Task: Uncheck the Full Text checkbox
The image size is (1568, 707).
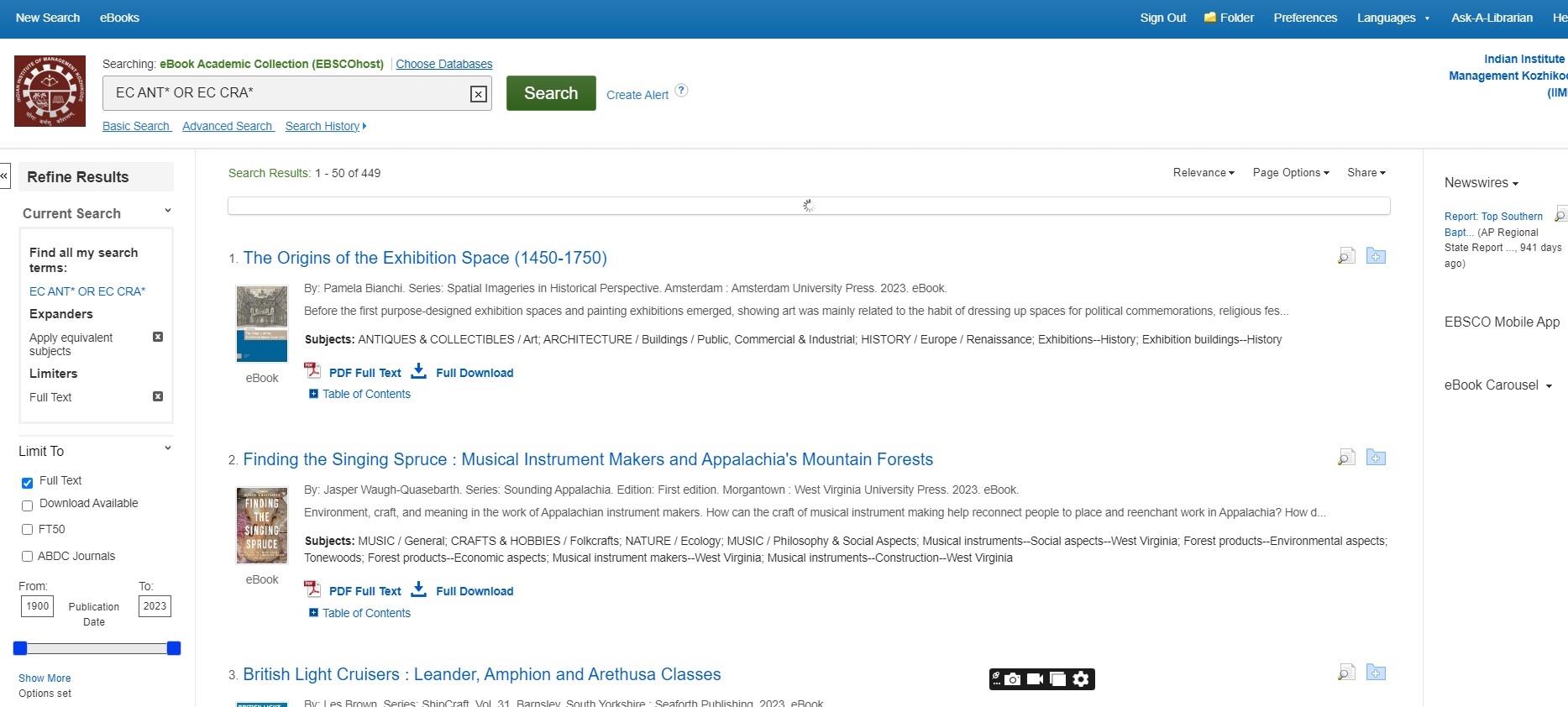Action: point(28,483)
